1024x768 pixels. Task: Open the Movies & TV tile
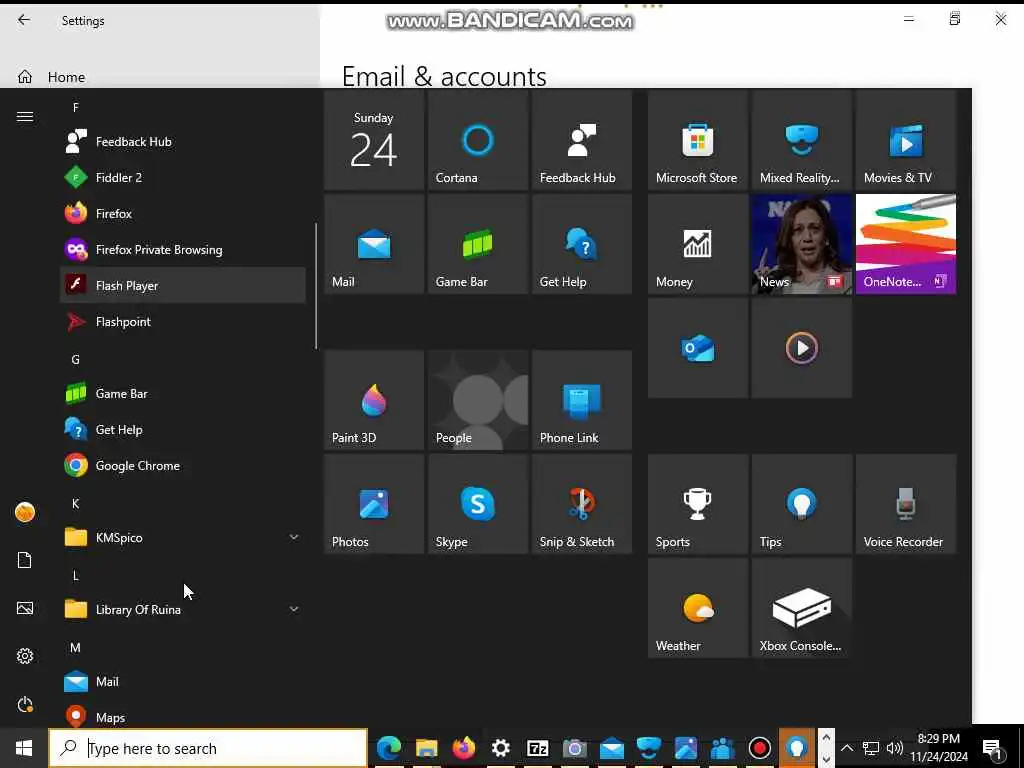point(906,140)
